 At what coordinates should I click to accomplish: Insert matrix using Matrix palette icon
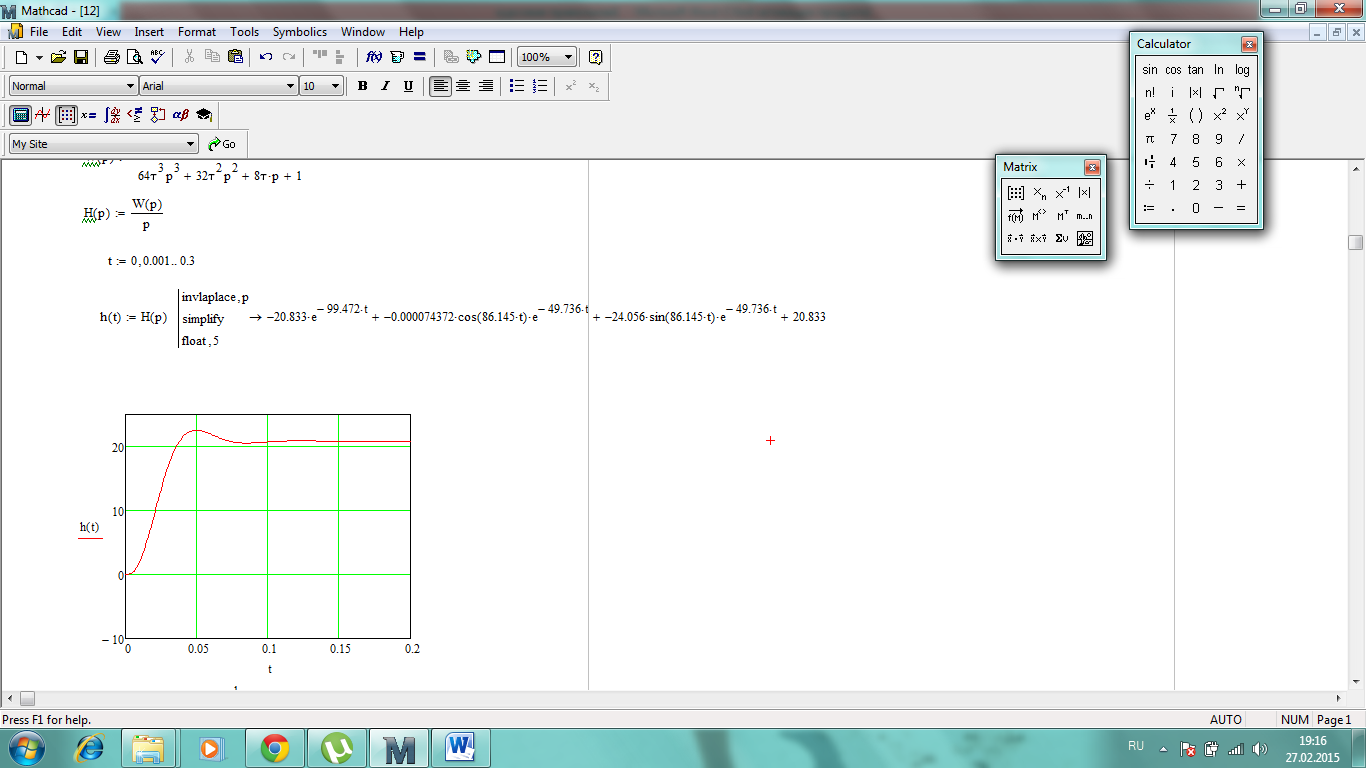1016,193
